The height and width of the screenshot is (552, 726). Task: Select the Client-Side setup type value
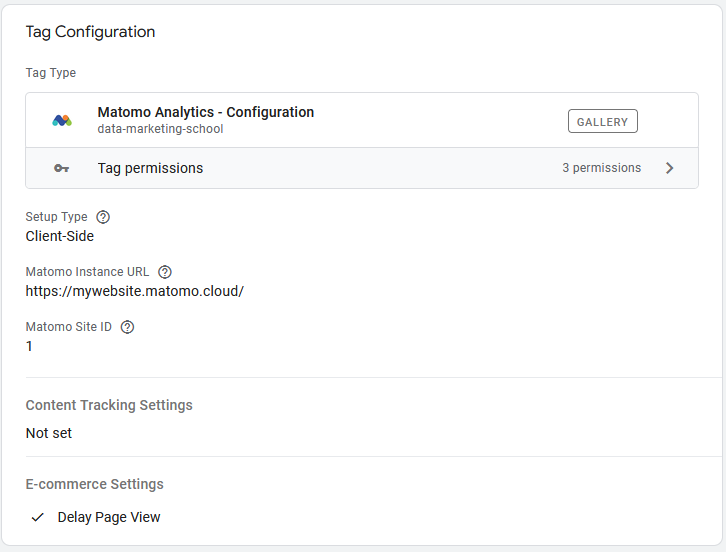click(x=60, y=236)
